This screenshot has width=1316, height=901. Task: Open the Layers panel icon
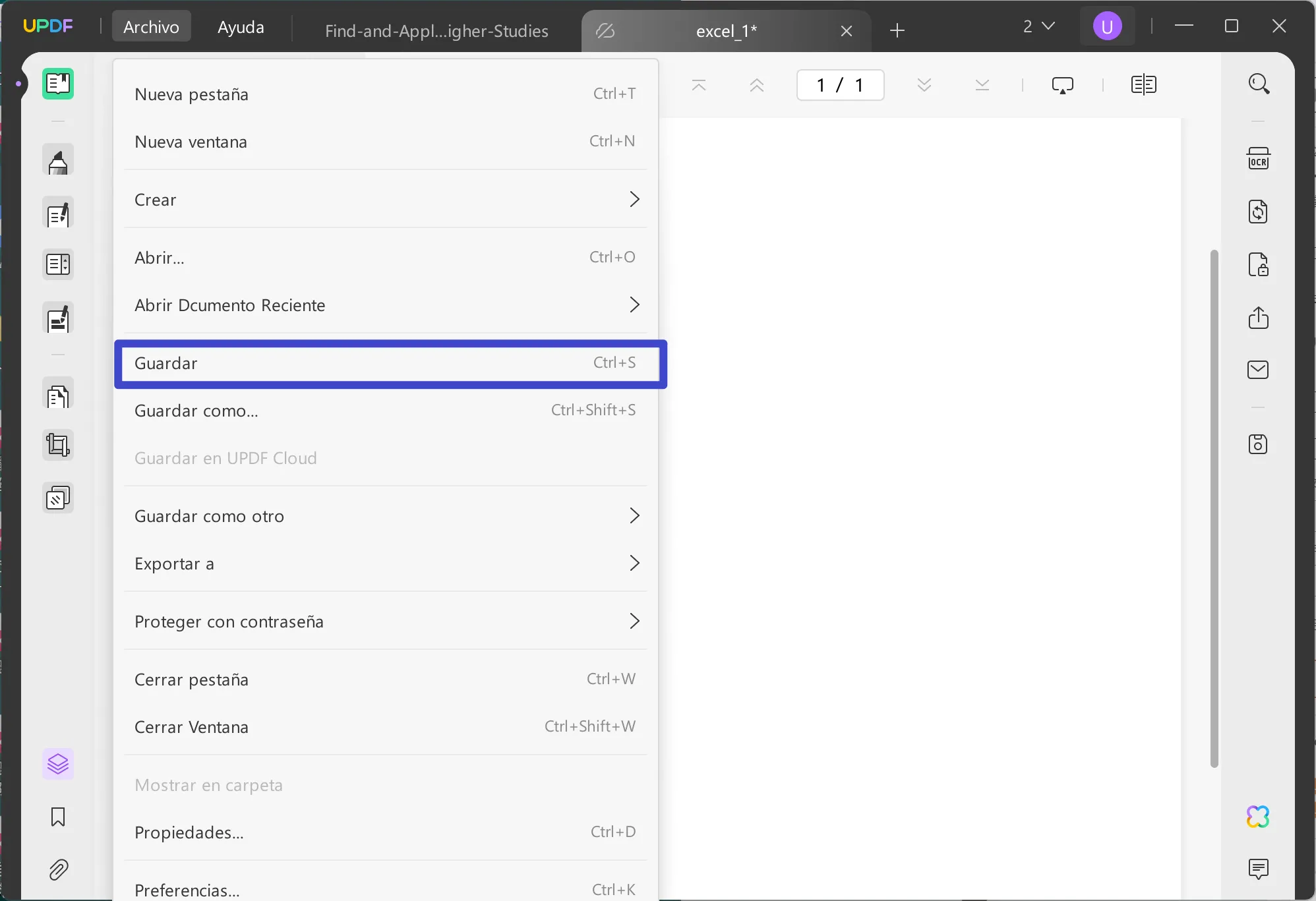[58, 764]
